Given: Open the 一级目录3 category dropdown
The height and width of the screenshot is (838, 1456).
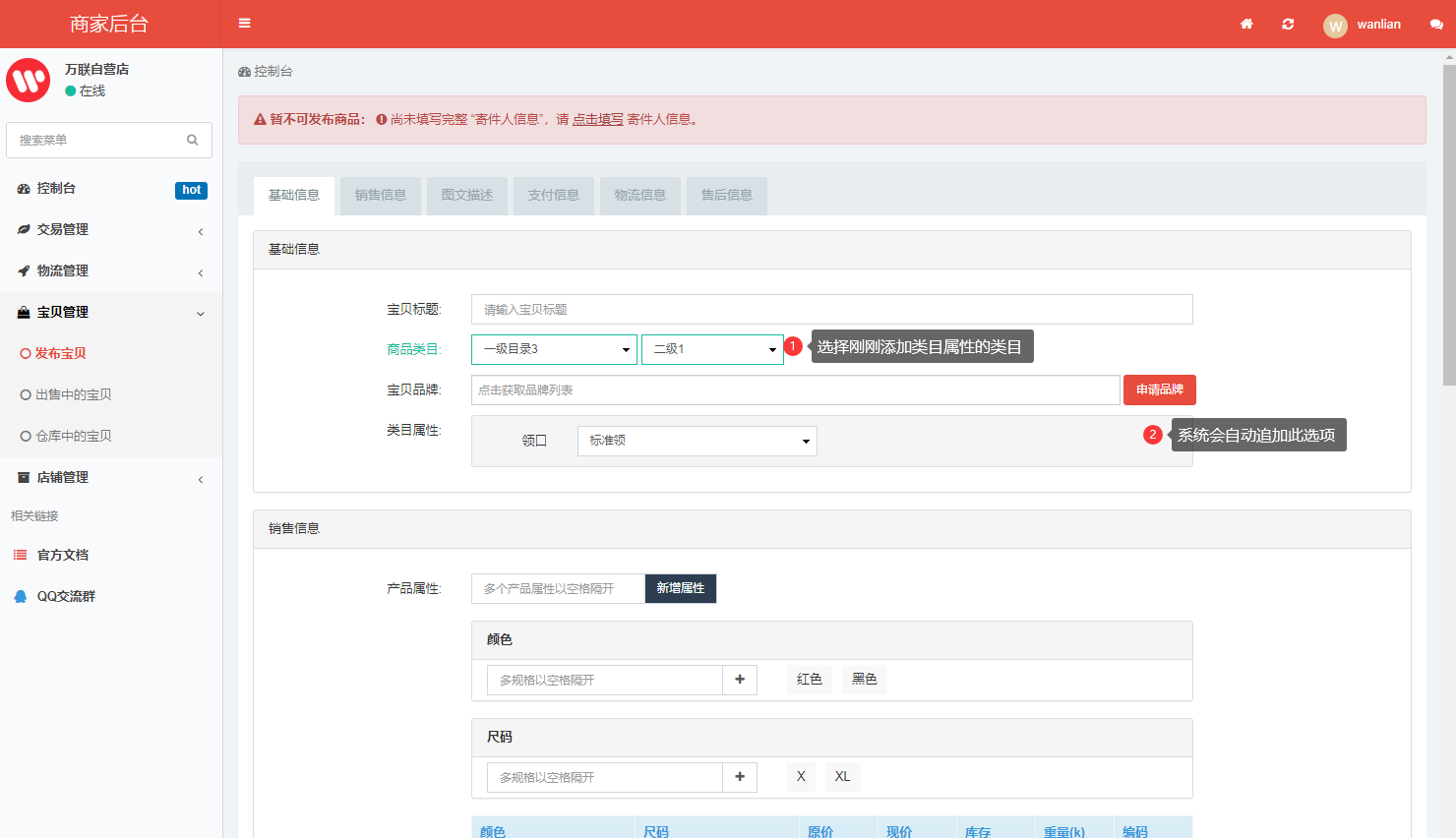Looking at the screenshot, I should click(x=554, y=349).
